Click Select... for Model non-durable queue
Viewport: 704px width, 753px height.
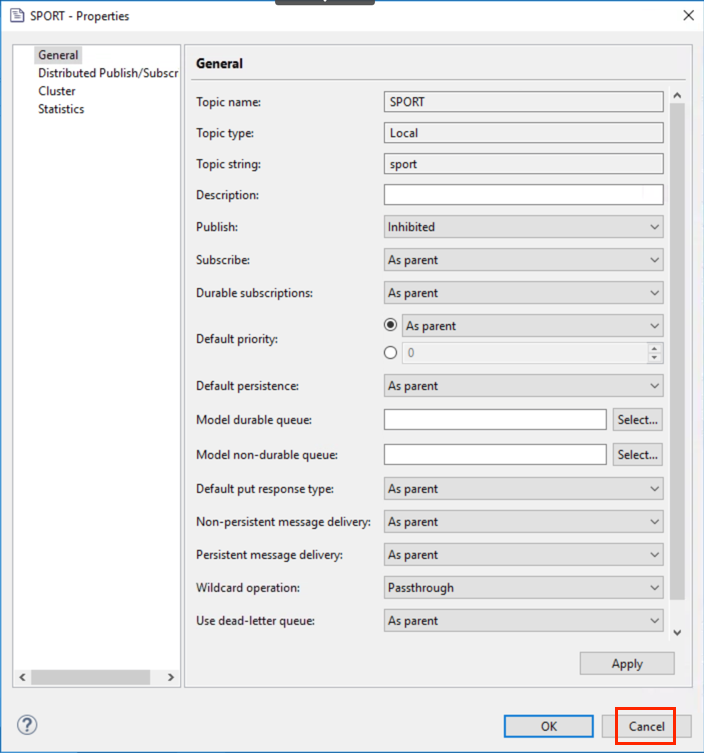(x=637, y=454)
